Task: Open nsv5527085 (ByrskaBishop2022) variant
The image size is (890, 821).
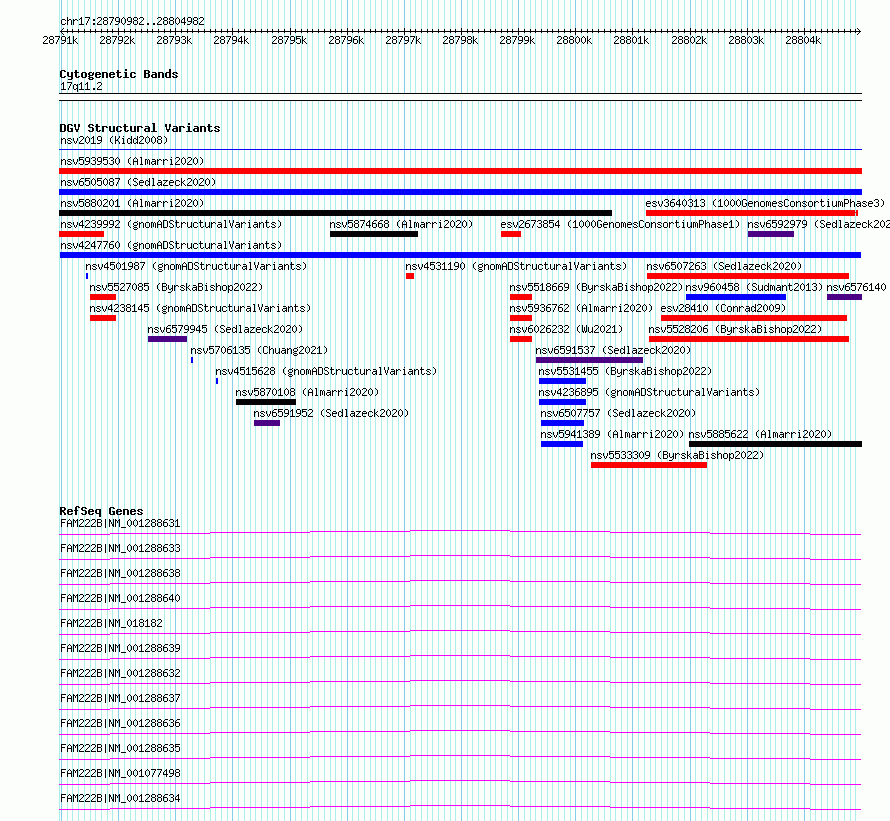Action: tap(176, 287)
